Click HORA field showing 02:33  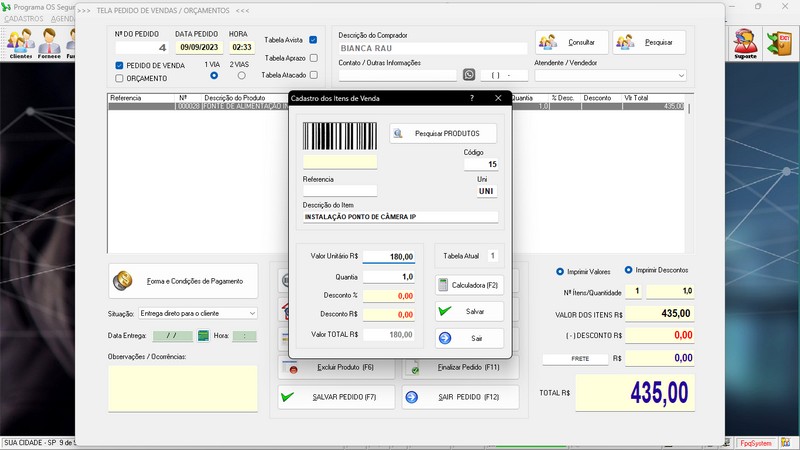[x=242, y=47]
